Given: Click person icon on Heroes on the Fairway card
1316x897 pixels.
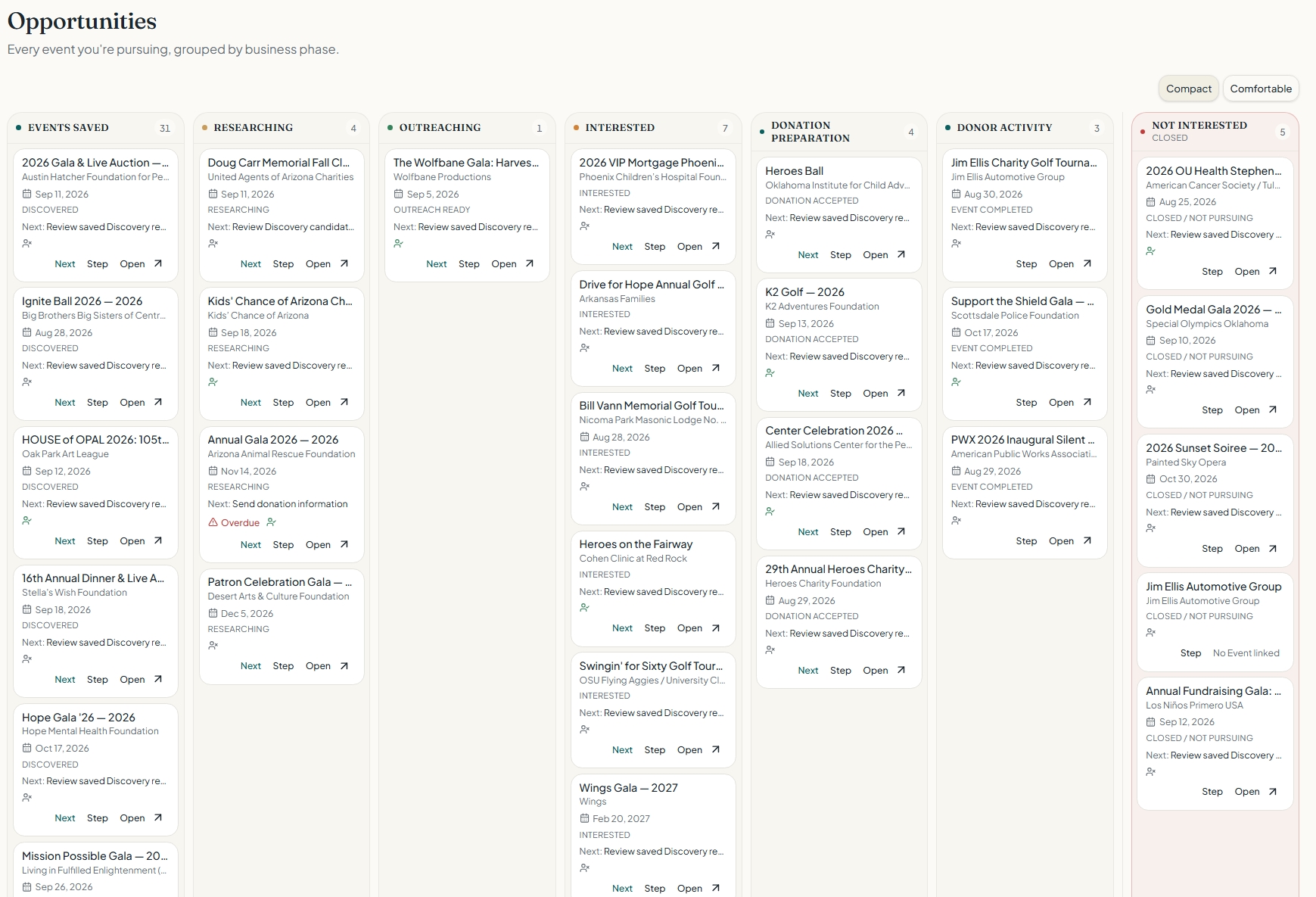Looking at the screenshot, I should [x=585, y=608].
